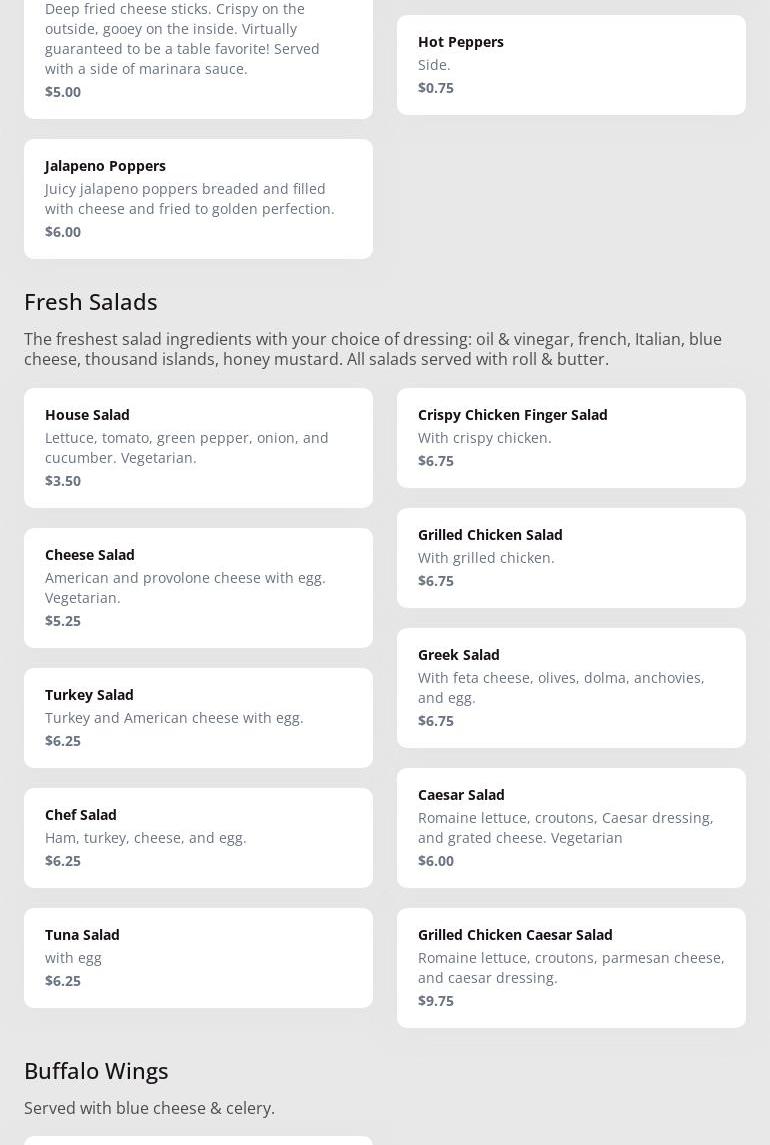770x1145 pixels.
Task: Click the $0.75 Hot Peppers price
Action: coord(436,87)
